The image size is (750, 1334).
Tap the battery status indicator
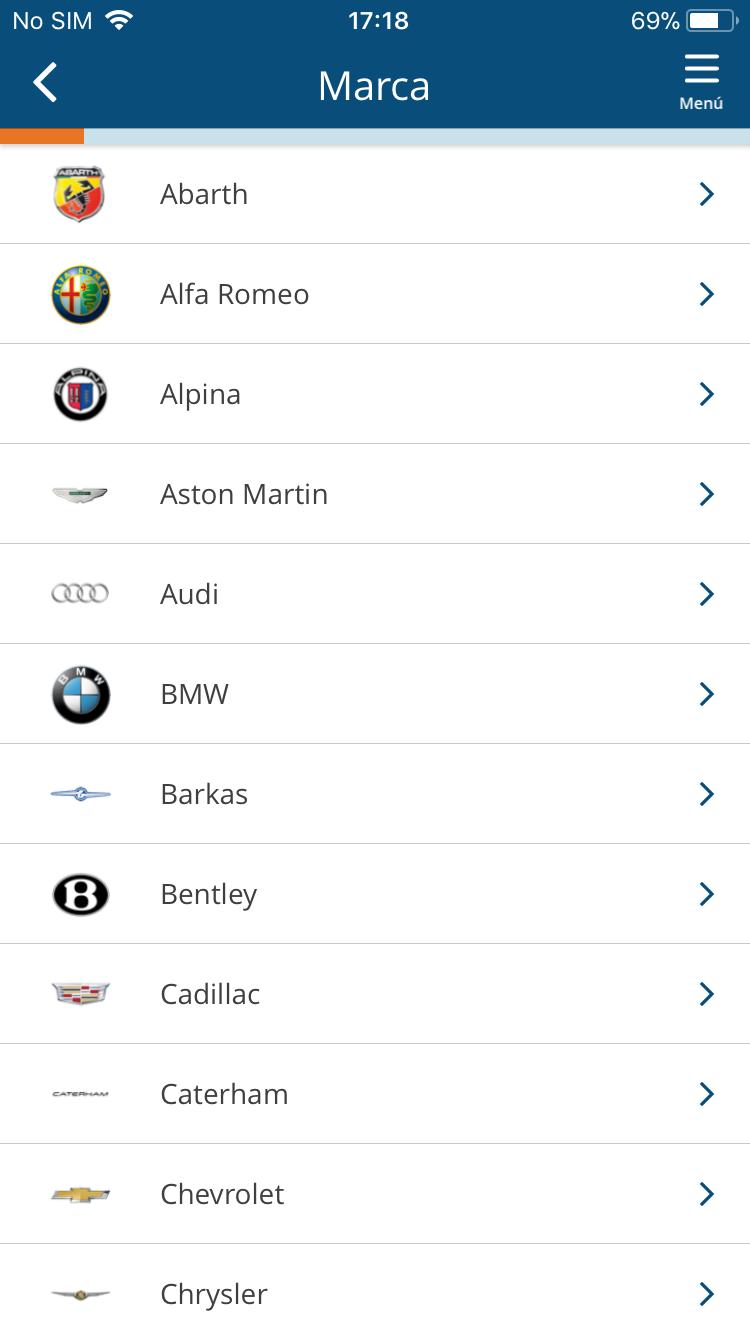pos(710,21)
